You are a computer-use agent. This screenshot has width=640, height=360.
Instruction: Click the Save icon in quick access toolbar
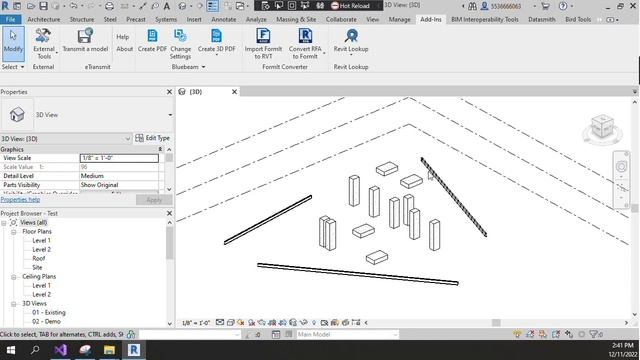43,6
